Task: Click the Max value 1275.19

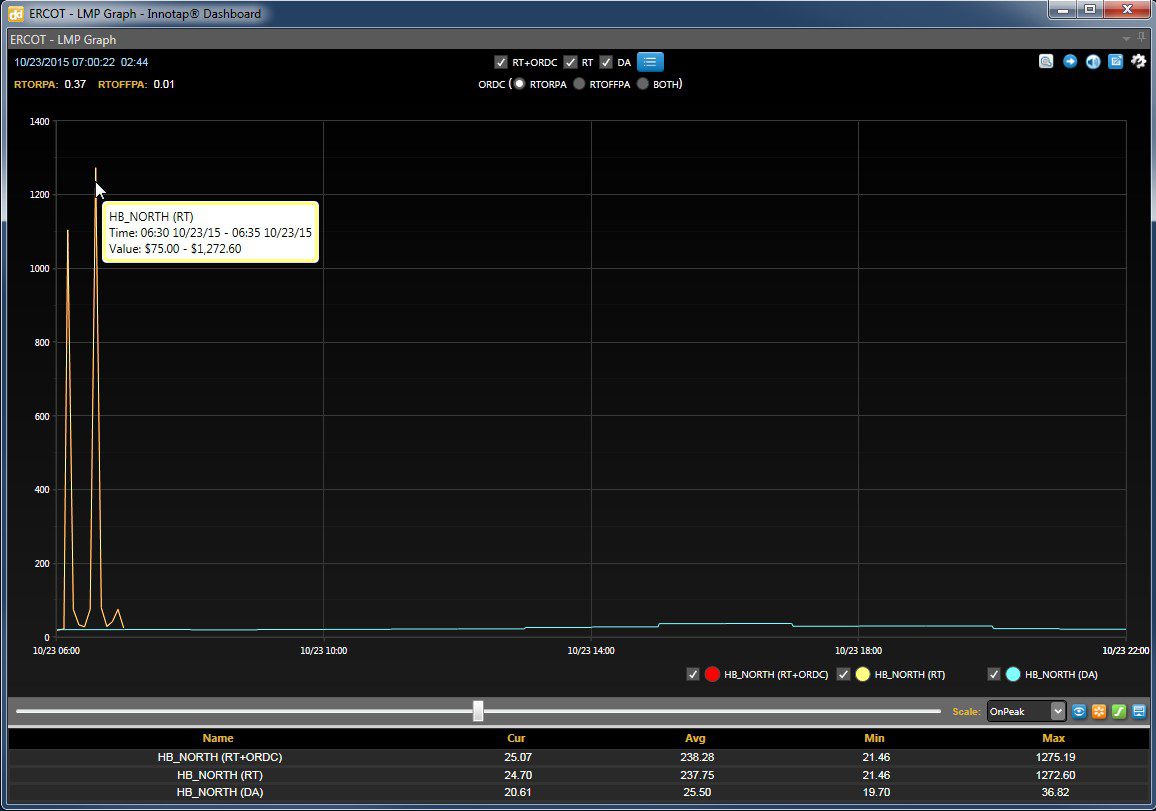Action: (1055, 757)
